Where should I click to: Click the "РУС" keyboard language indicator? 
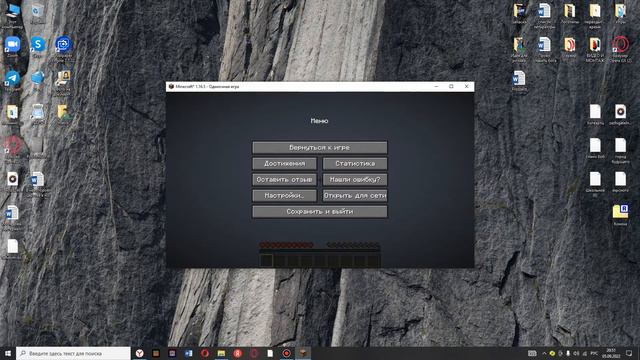tap(594, 353)
